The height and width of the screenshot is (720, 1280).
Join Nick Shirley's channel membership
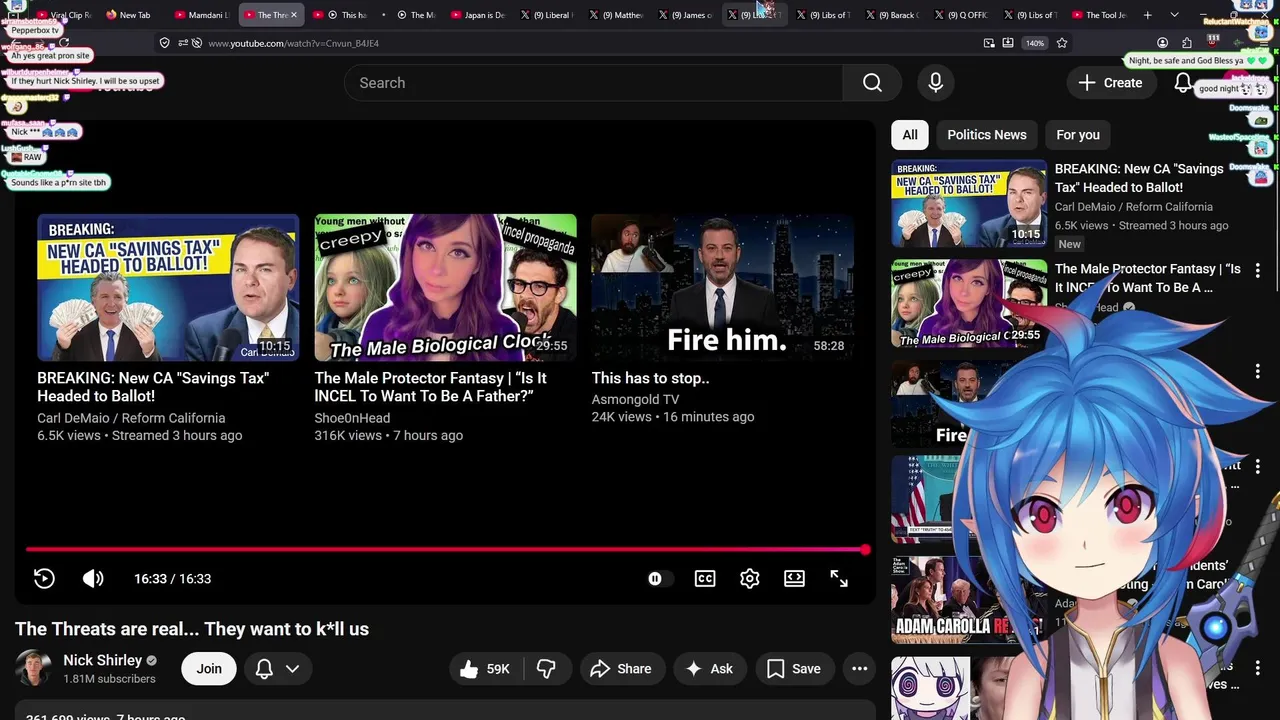coord(209,669)
